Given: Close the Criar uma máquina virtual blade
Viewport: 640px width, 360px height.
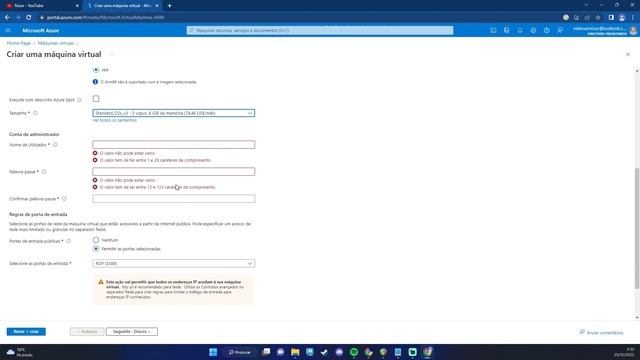Looking at the screenshot, I should coord(628,54).
